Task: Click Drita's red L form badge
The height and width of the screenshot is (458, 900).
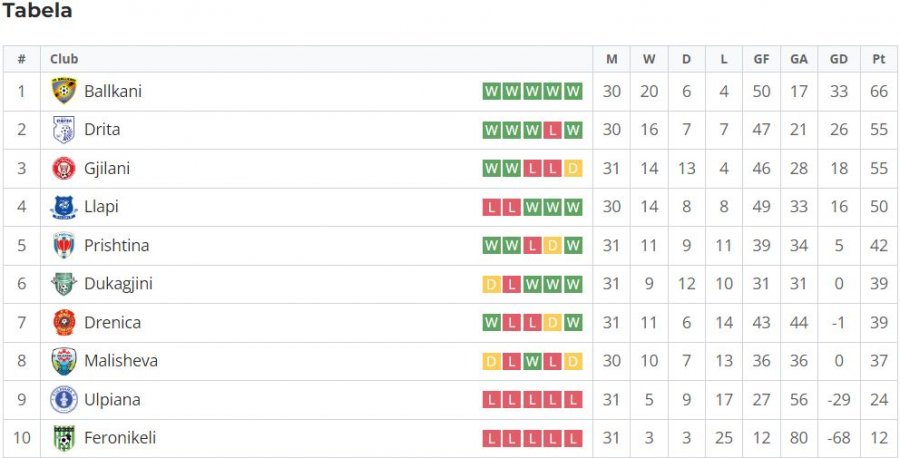Action: click(552, 130)
